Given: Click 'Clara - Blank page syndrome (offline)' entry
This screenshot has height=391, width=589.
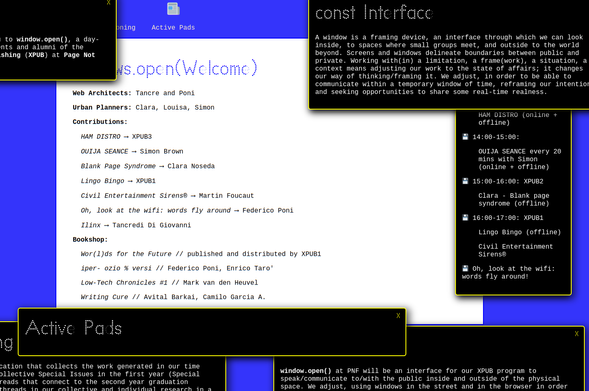Looking at the screenshot, I should tap(513, 199).
